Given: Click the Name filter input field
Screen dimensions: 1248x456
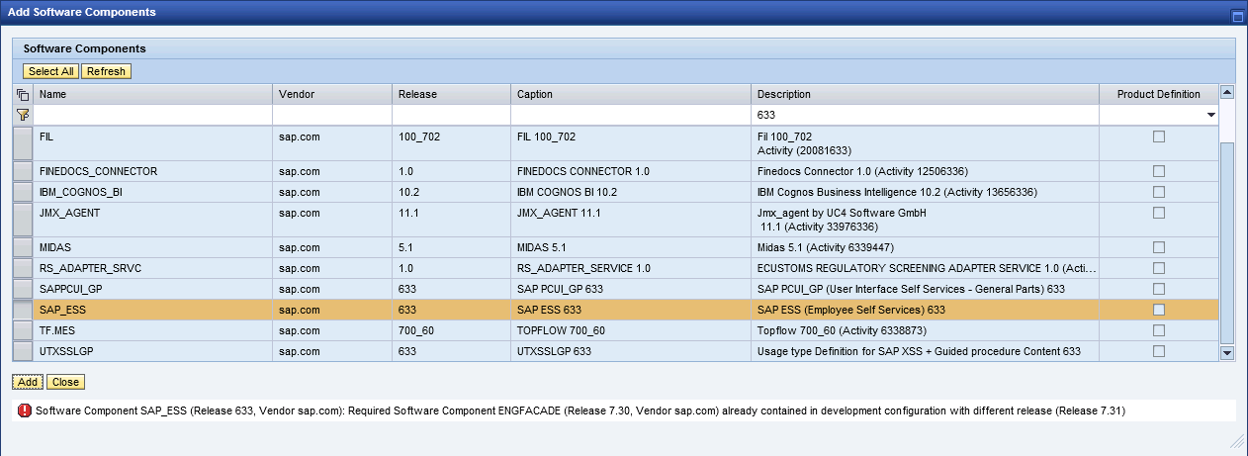Looking at the screenshot, I should tap(153, 115).
